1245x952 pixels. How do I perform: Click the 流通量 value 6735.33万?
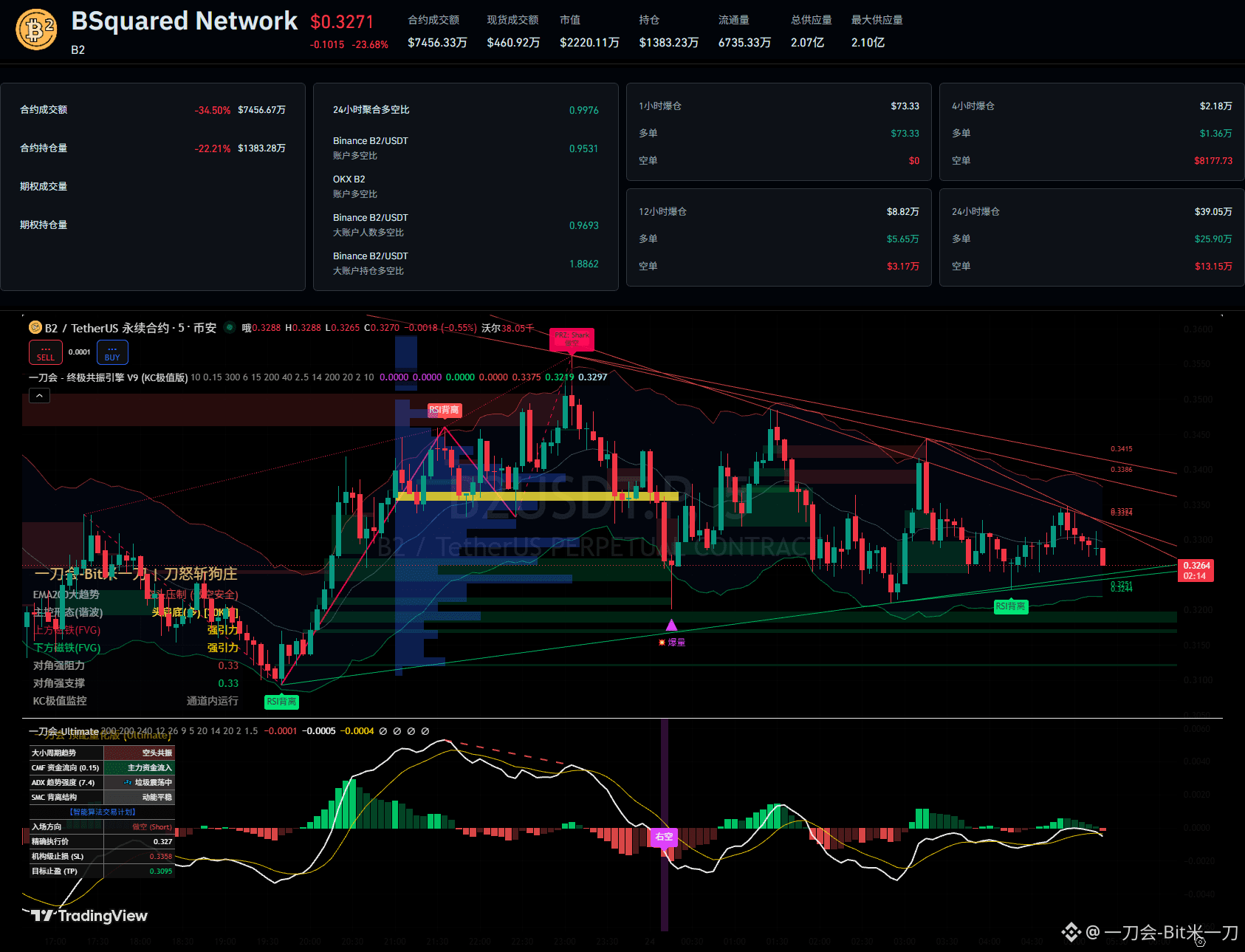(744, 43)
